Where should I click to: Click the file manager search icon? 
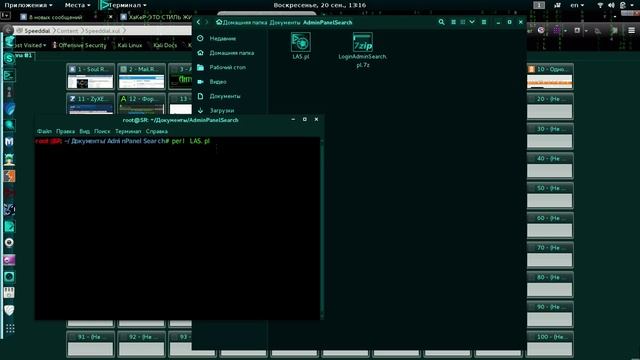441,22
